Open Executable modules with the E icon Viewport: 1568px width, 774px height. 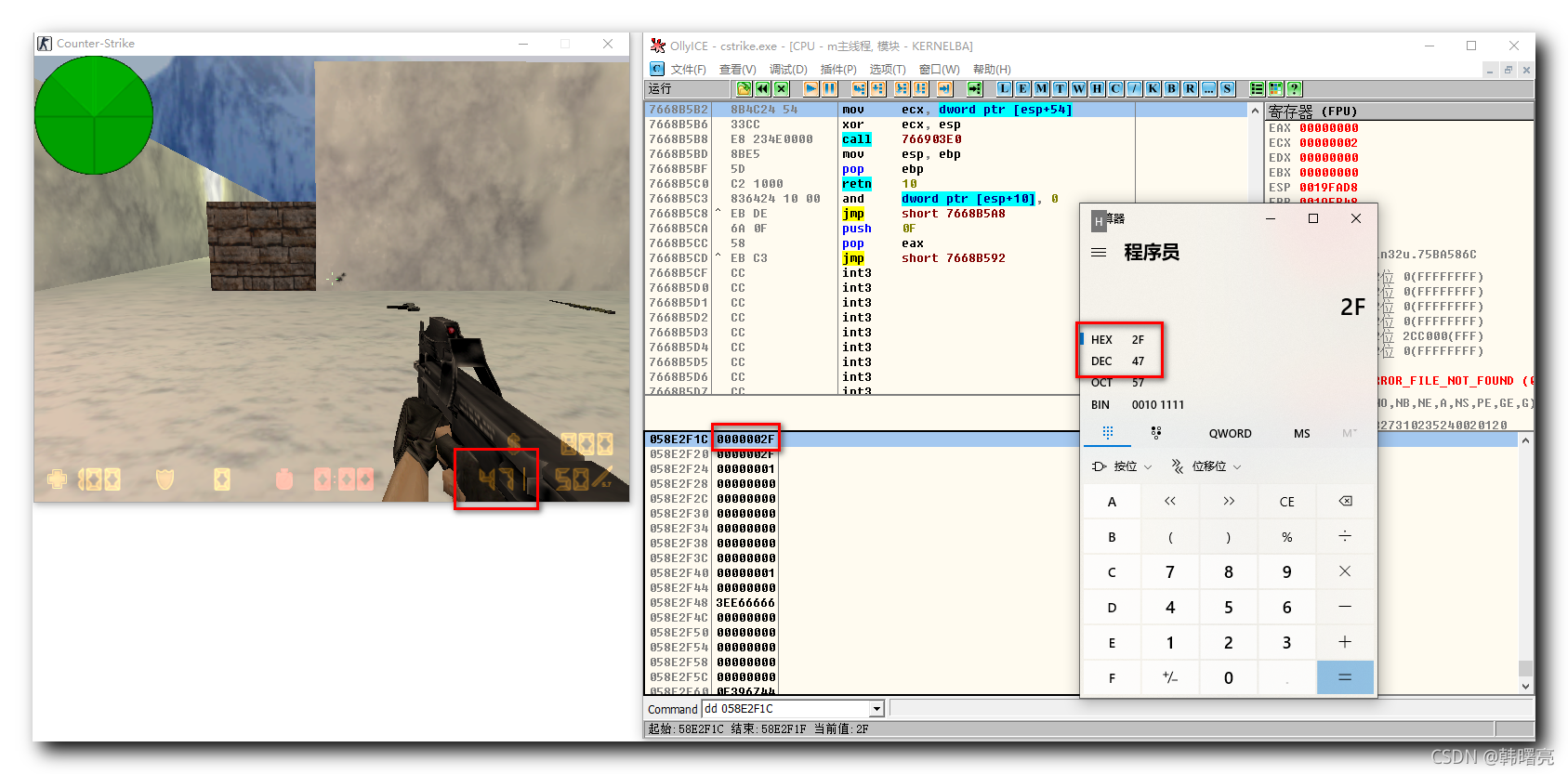pyautogui.click(x=1022, y=88)
